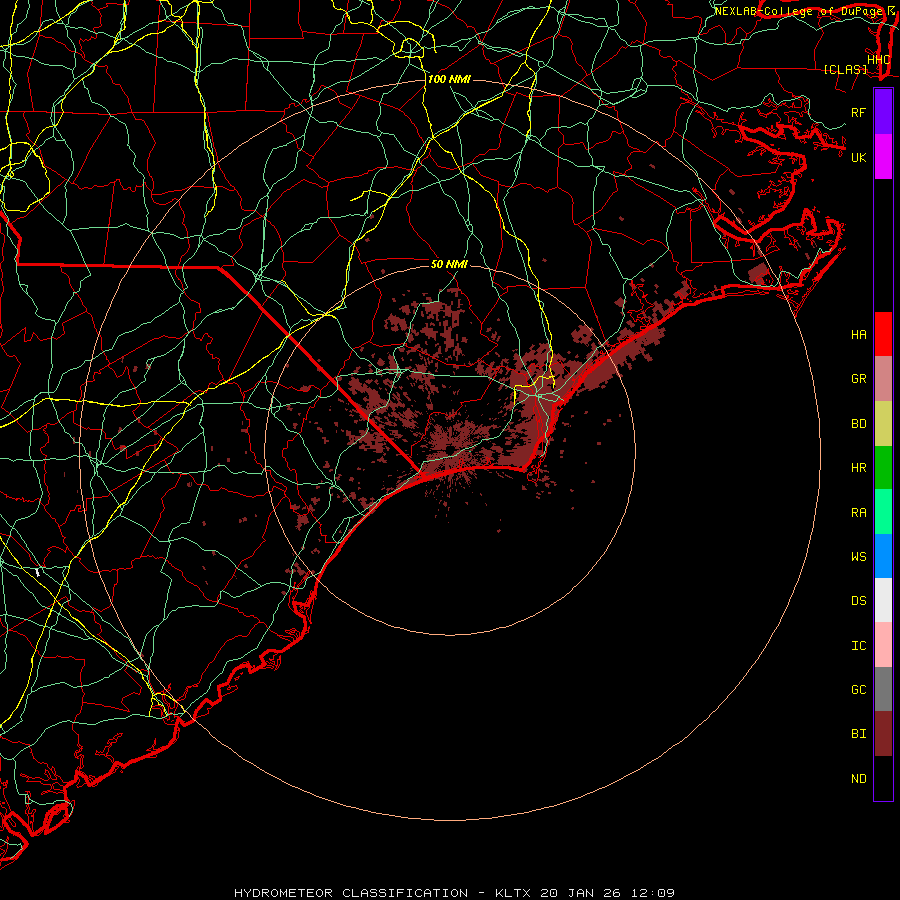
Task: Select the GR pink legend swatch
Action: click(883, 379)
